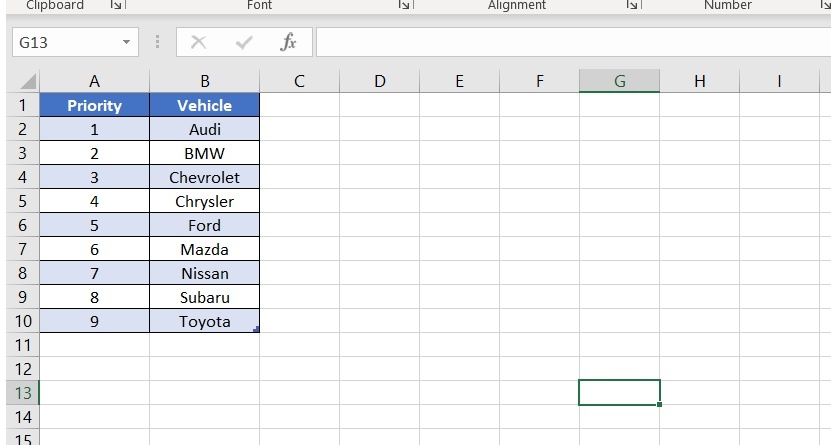The image size is (831, 445).
Task: Click the formula bar resize dots handle
Action: [157, 42]
